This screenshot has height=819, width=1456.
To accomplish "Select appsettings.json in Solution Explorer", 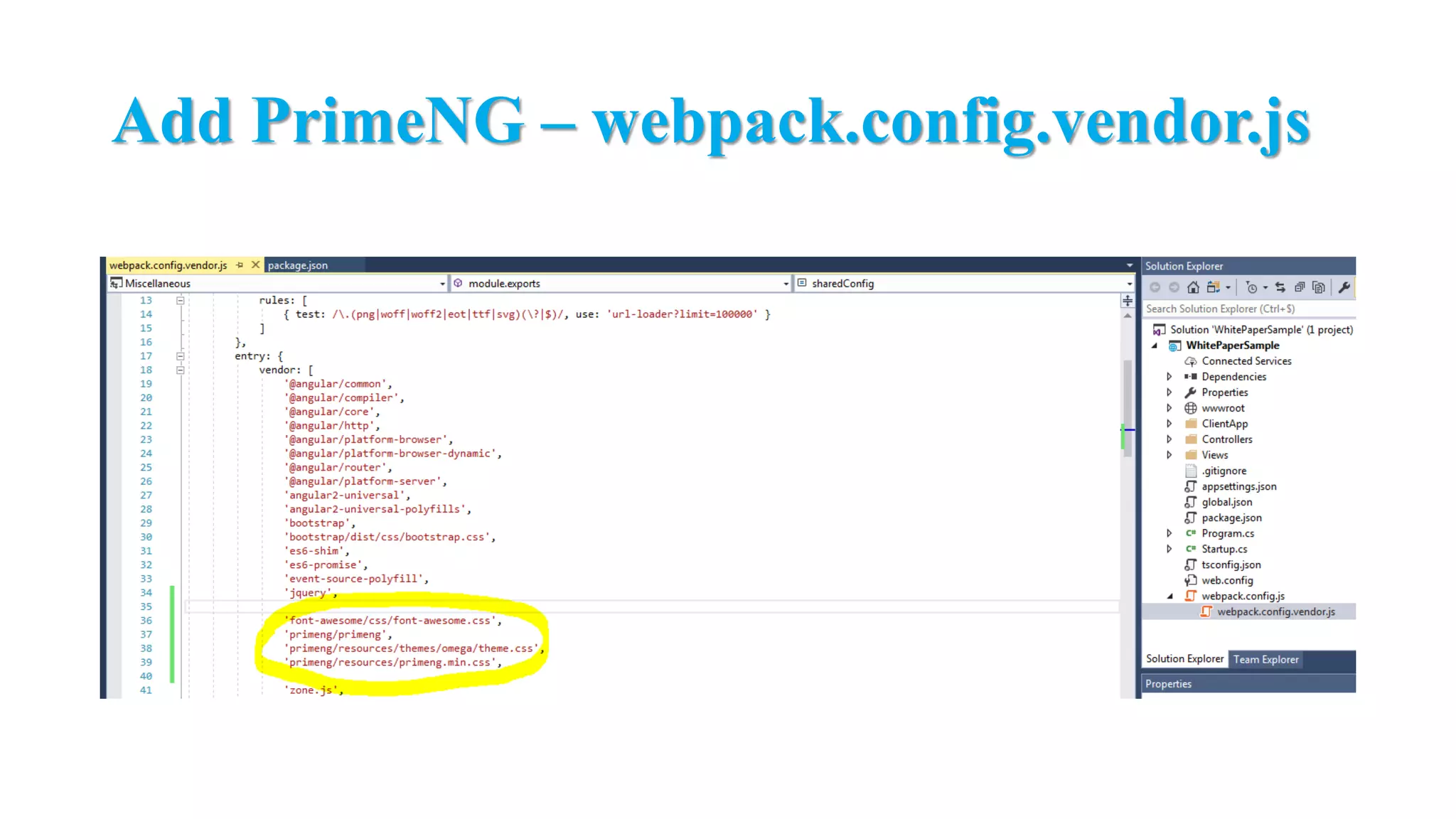I will [1238, 486].
